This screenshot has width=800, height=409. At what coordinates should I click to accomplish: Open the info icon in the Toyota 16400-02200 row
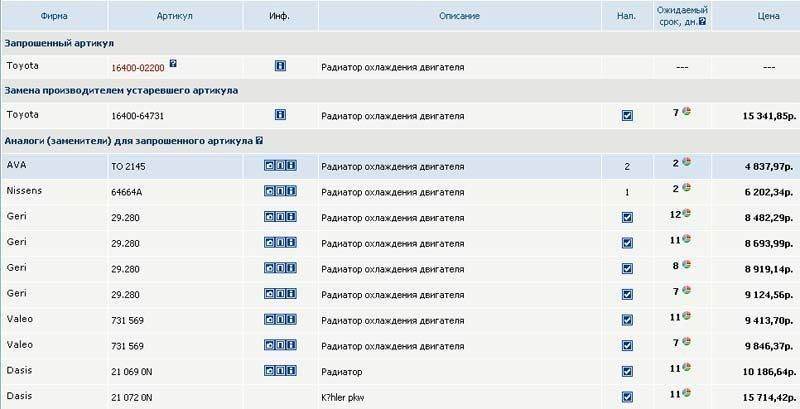click(x=280, y=66)
